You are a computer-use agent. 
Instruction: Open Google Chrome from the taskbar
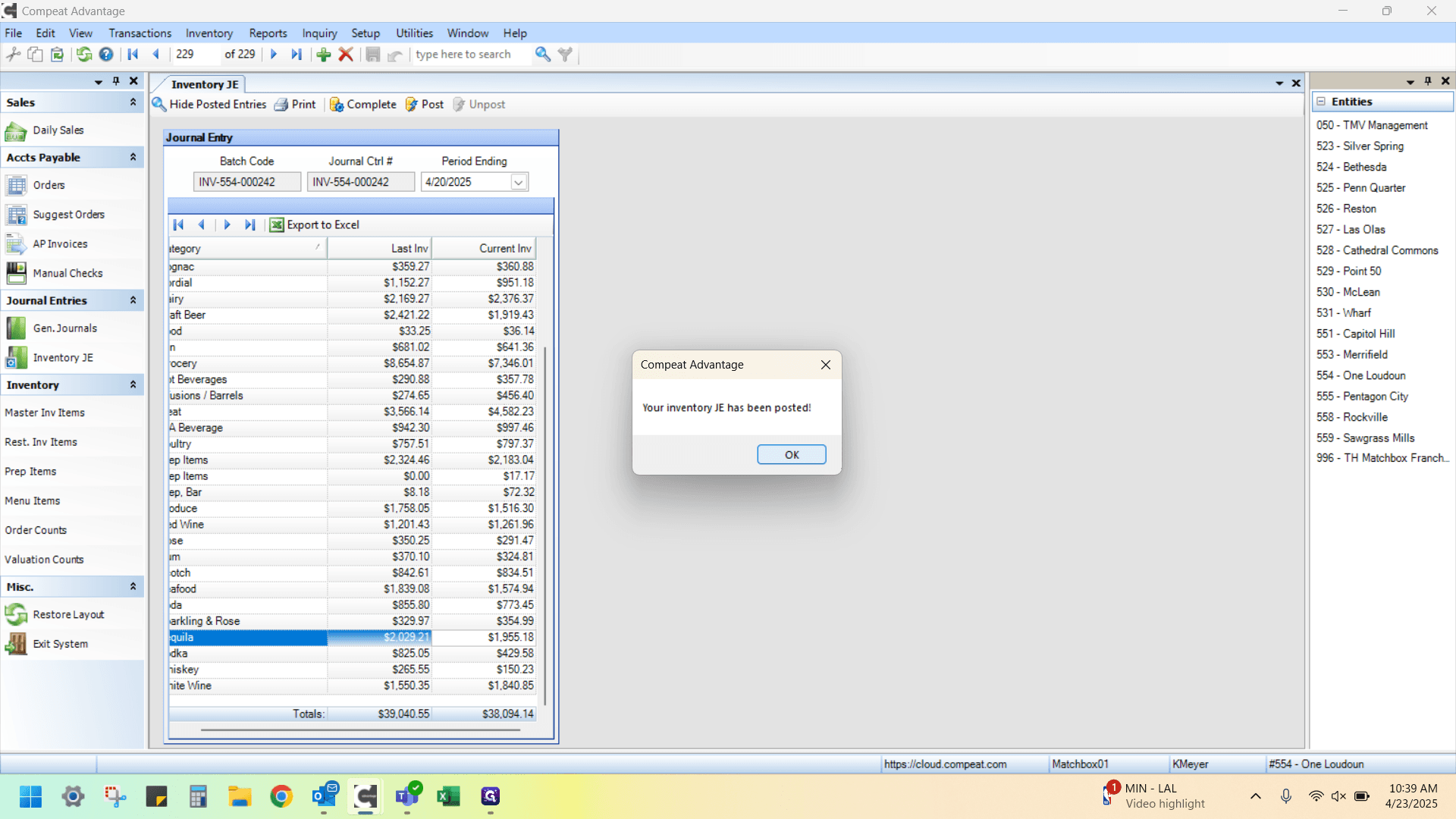pyautogui.click(x=281, y=796)
